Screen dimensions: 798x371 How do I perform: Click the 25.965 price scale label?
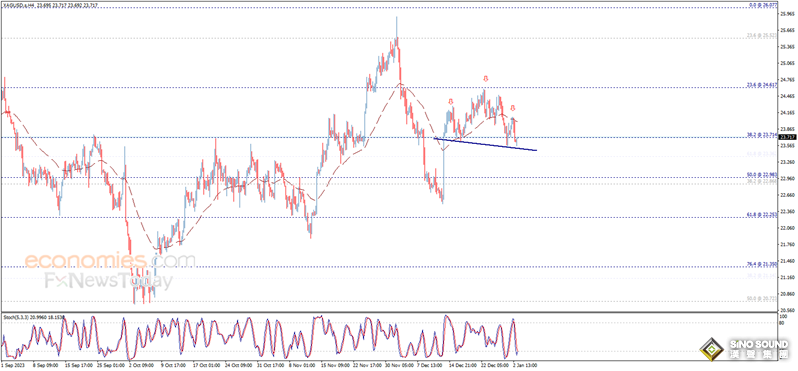tap(786, 14)
